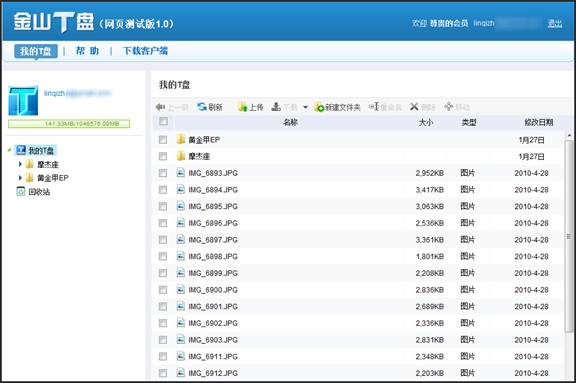Viewport: 576px width, 383px height.
Task: Click the rename toolbar icon
Action: tap(374, 106)
